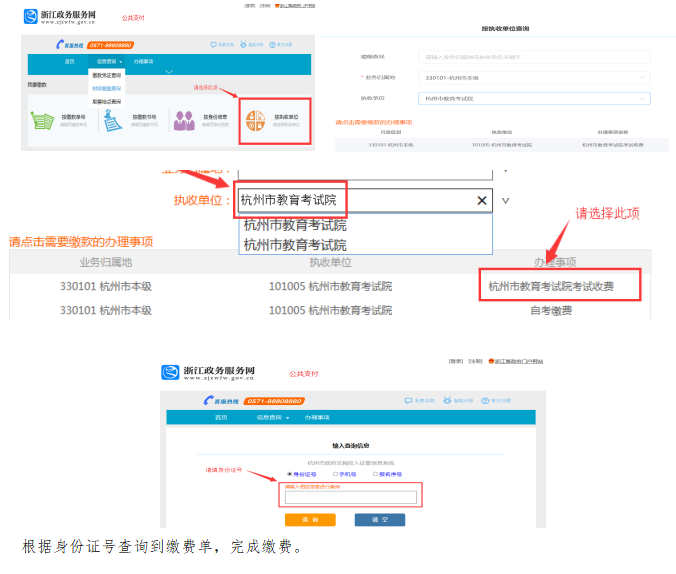The height and width of the screenshot is (574, 676).
Task: Click 登录 link in the top screenshot header
Action: point(250,6)
